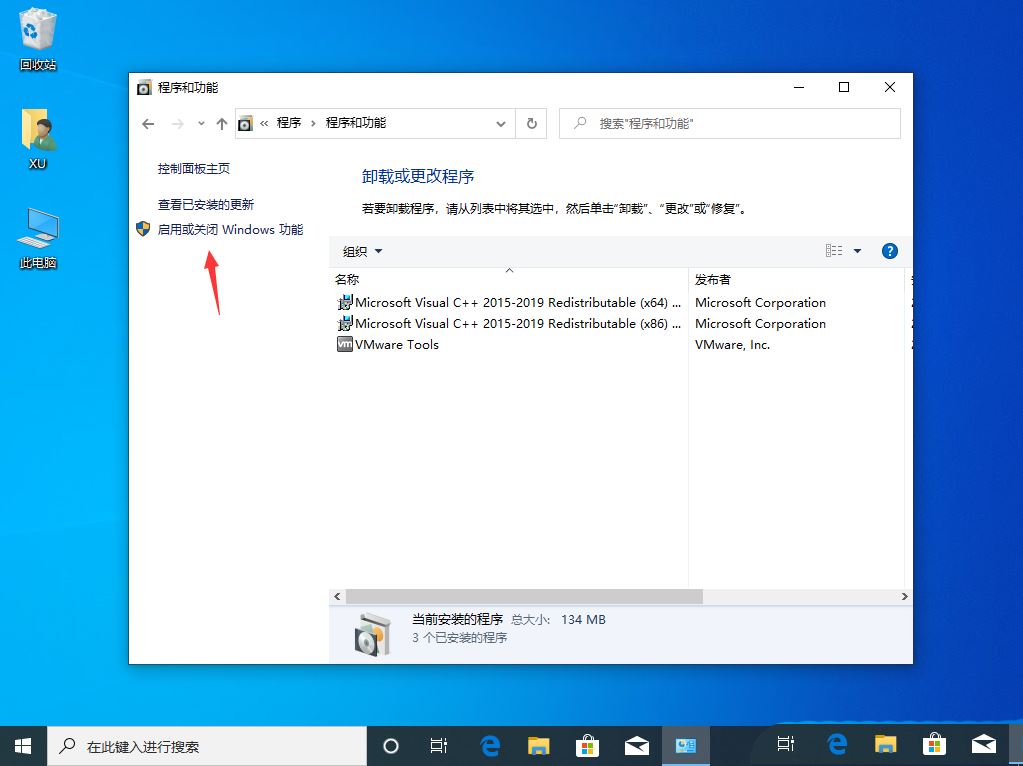Click the back arrow navigation icon
Image resolution: width=1023 pixels, height=766 pixels.
(x=147, y=122)
